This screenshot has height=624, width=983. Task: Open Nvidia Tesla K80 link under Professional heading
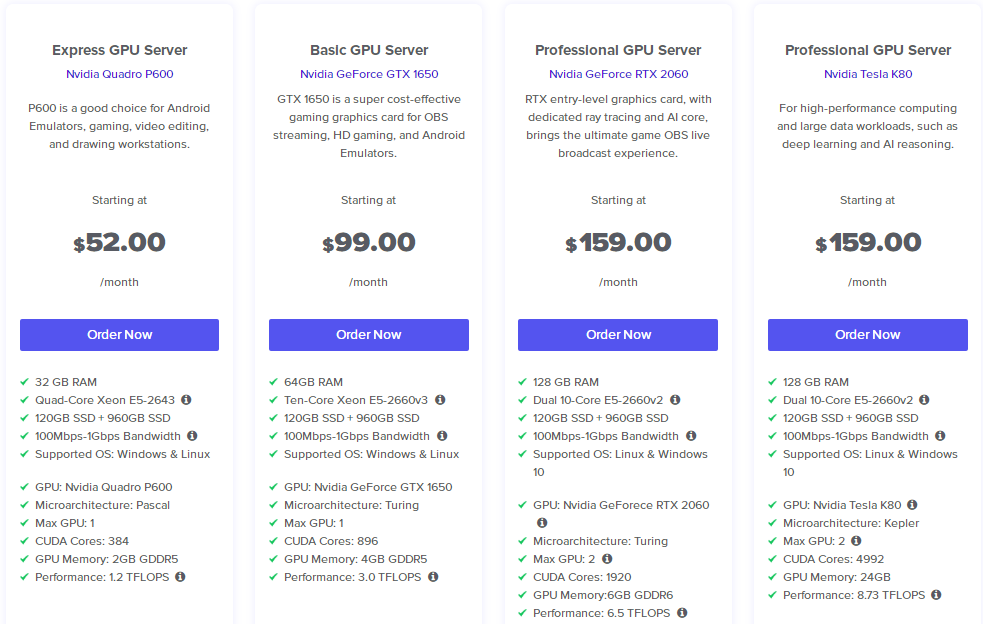868,74
